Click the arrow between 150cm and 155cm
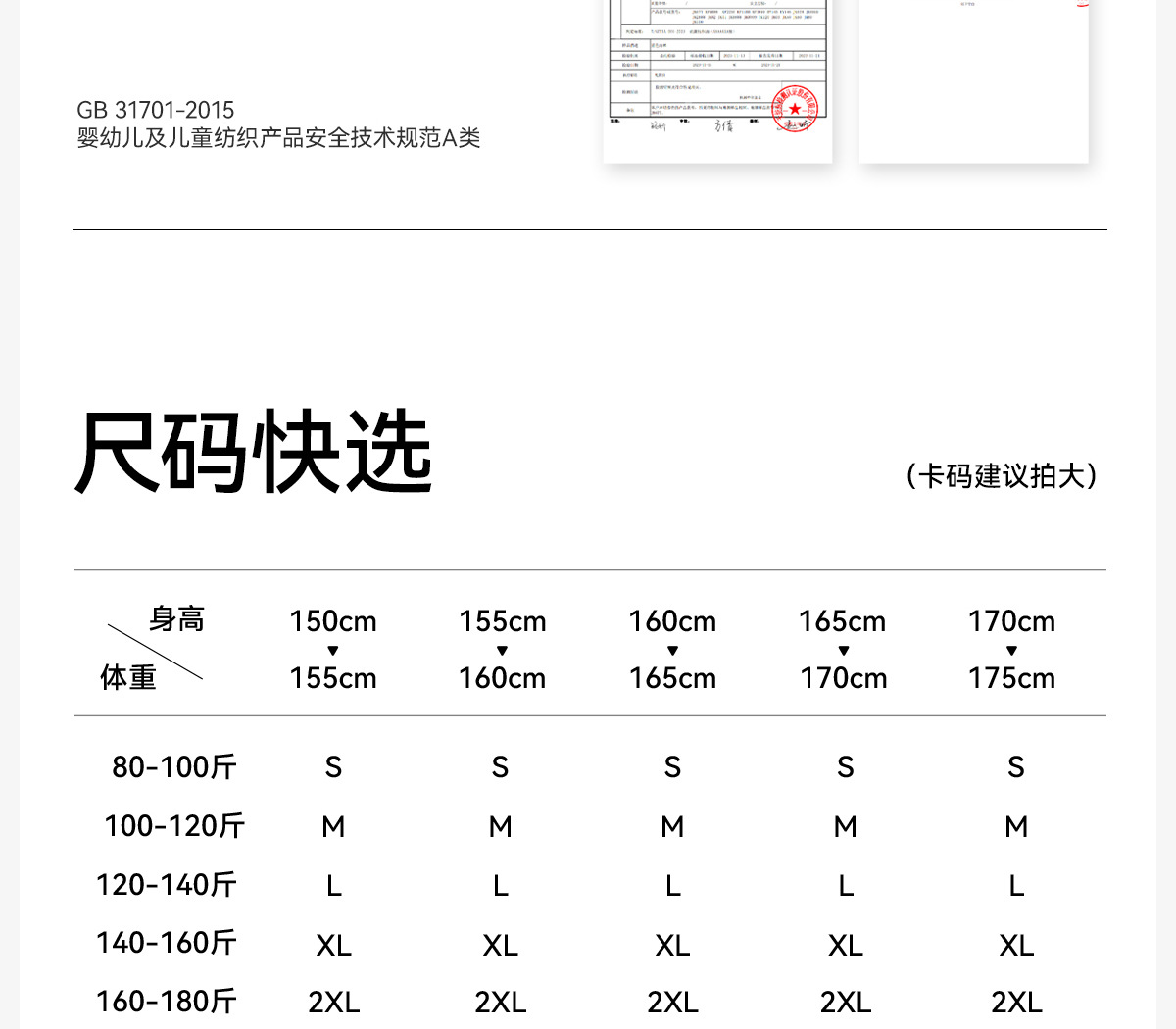1176x1029 pixels. click(333, 651)
